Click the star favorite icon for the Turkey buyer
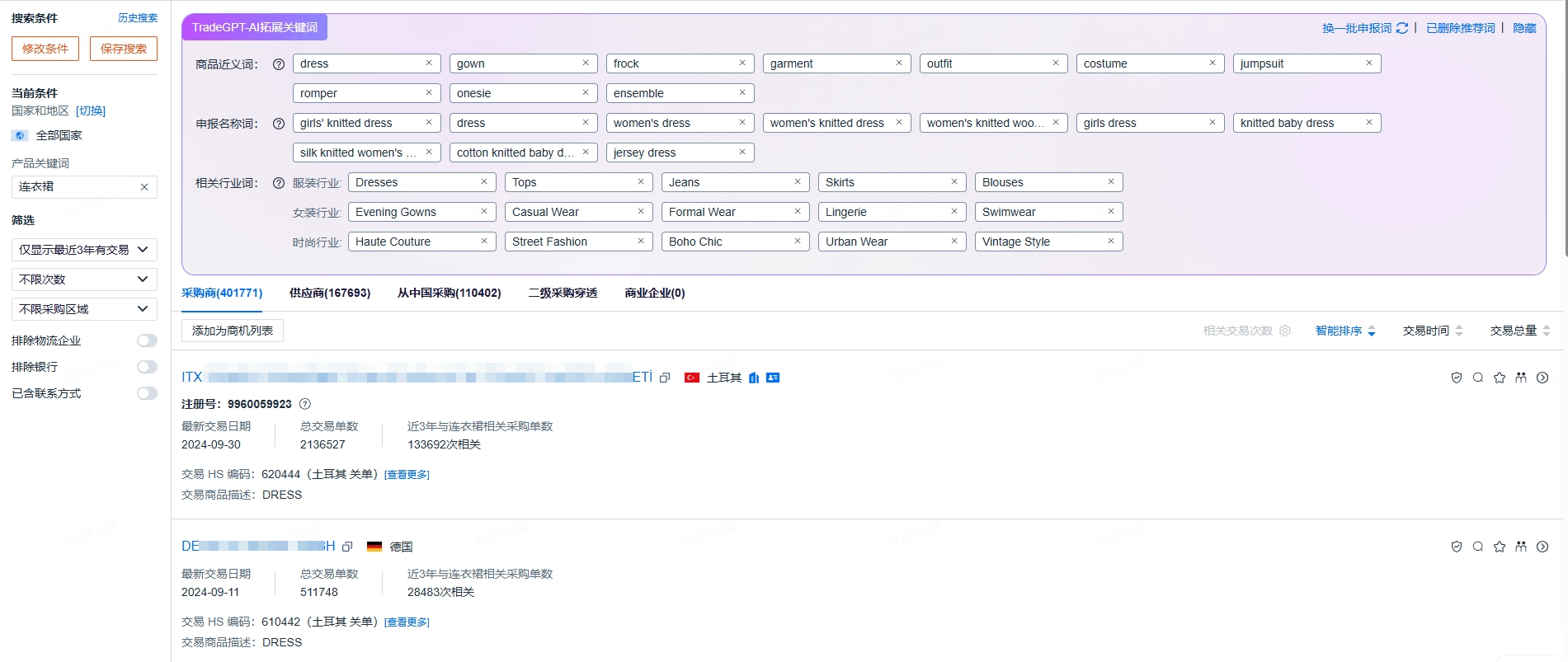The image size is (1568, 662). point(1500,378)
